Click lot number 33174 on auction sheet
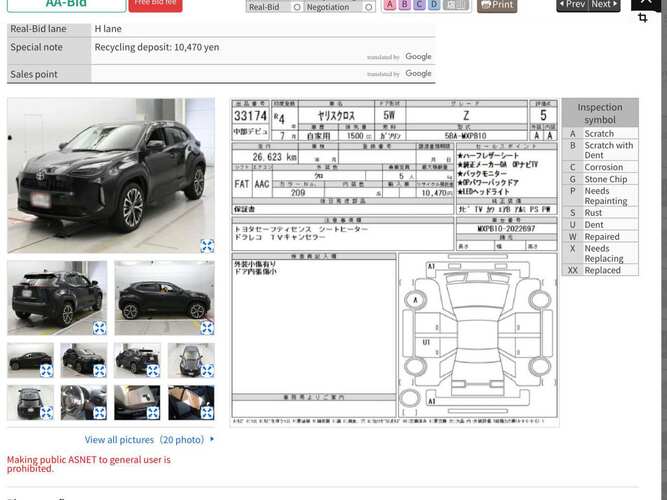The height and width of the screenshot is (500, 667). pyautogui.click(x=250, y=116)
